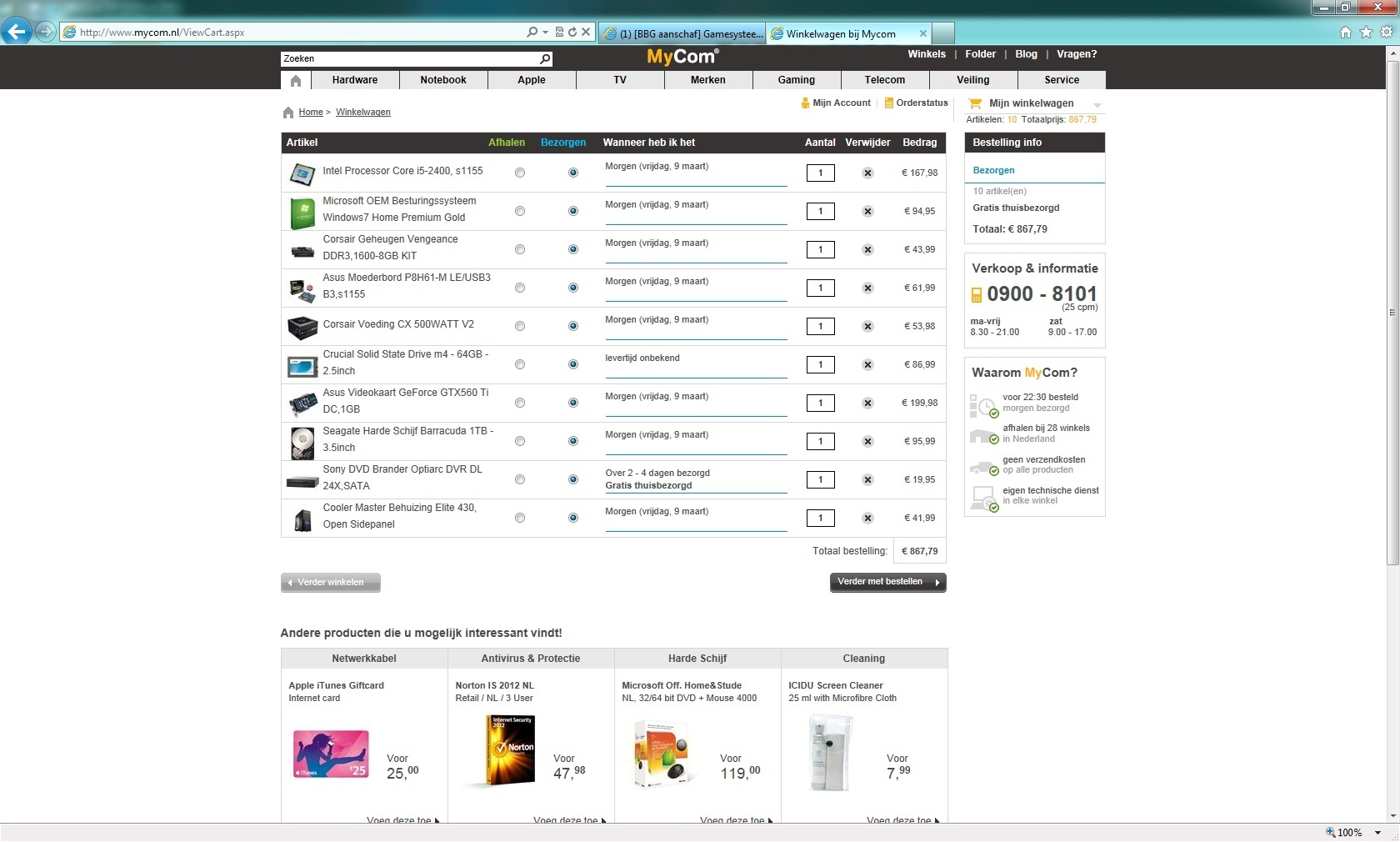Click the Intel Processor product thumbnail

pos(302,174)
